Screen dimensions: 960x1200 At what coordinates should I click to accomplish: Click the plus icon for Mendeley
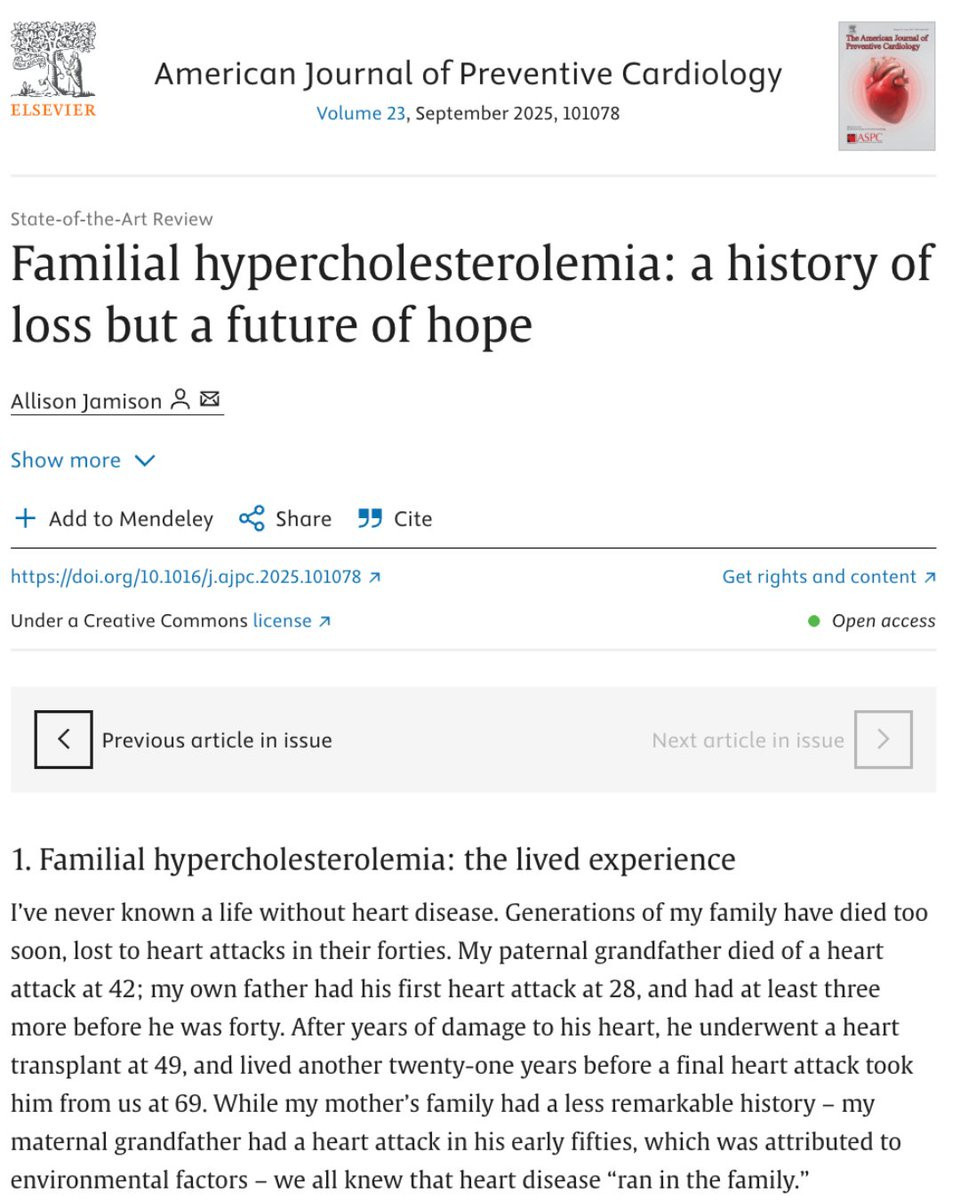click(26, 518)
